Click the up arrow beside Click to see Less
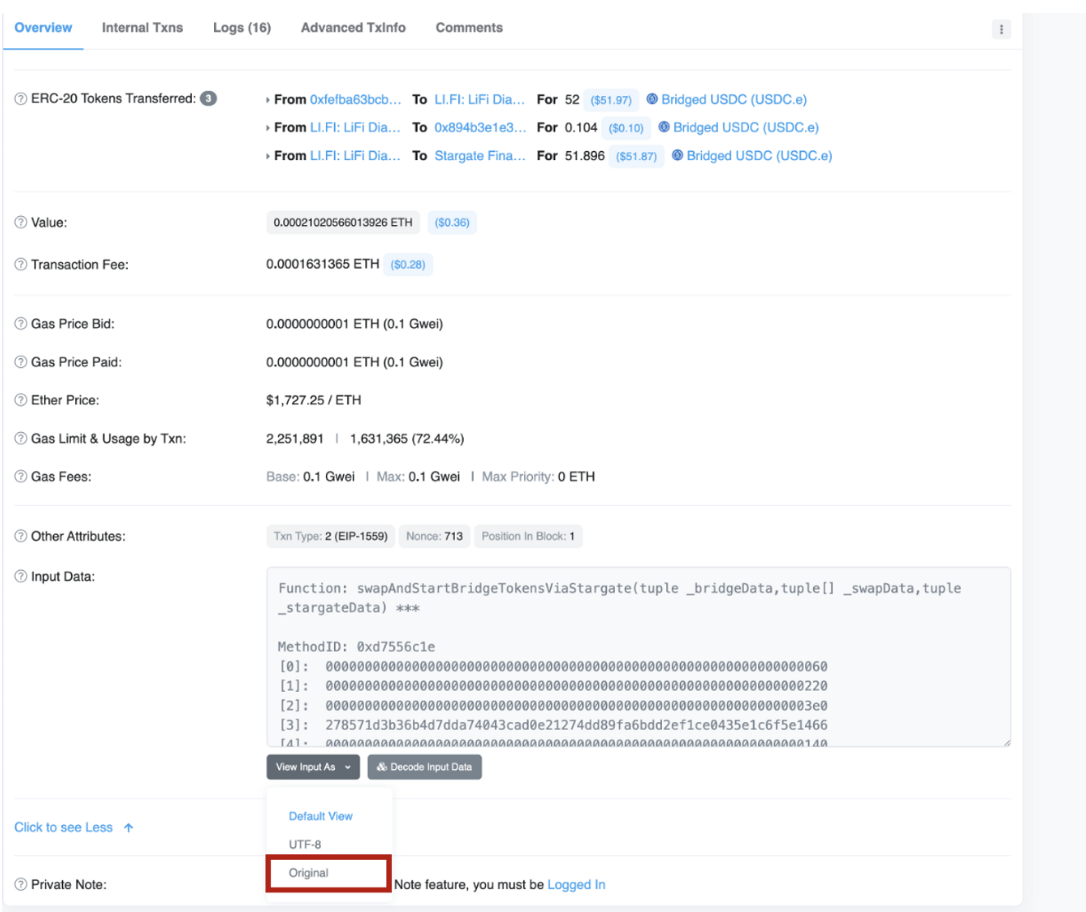Viewport: 1086px width, 912px height. (128, 828)
